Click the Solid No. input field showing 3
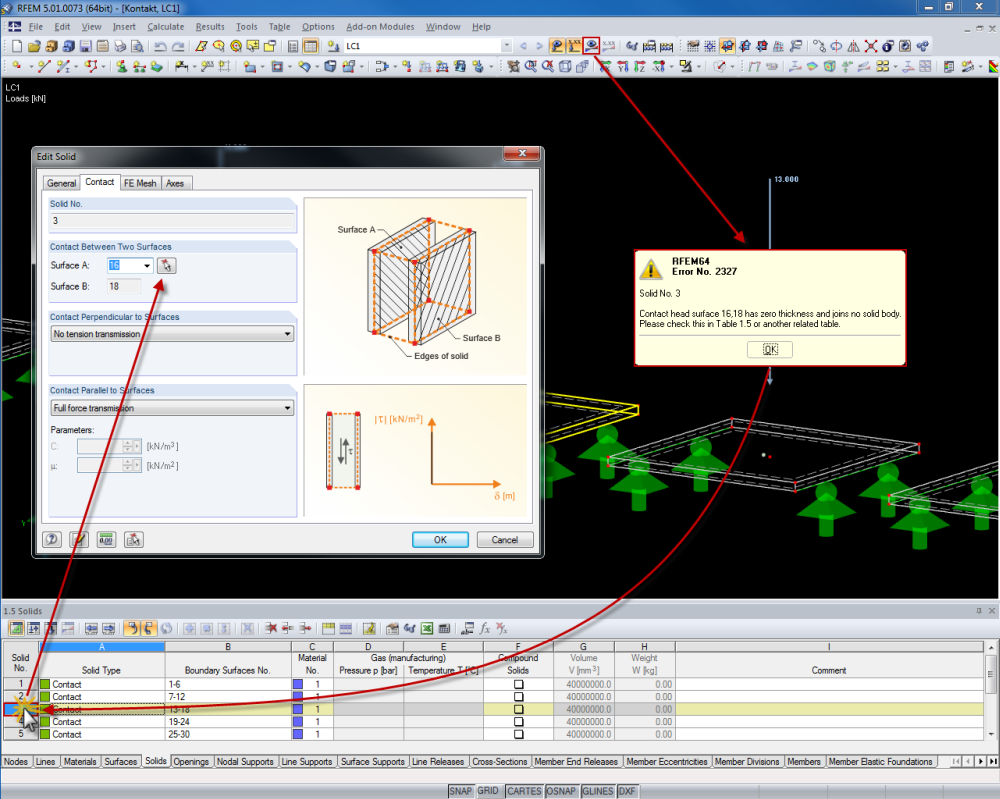Screen dimensions: 1000x799 pos(172,221)
